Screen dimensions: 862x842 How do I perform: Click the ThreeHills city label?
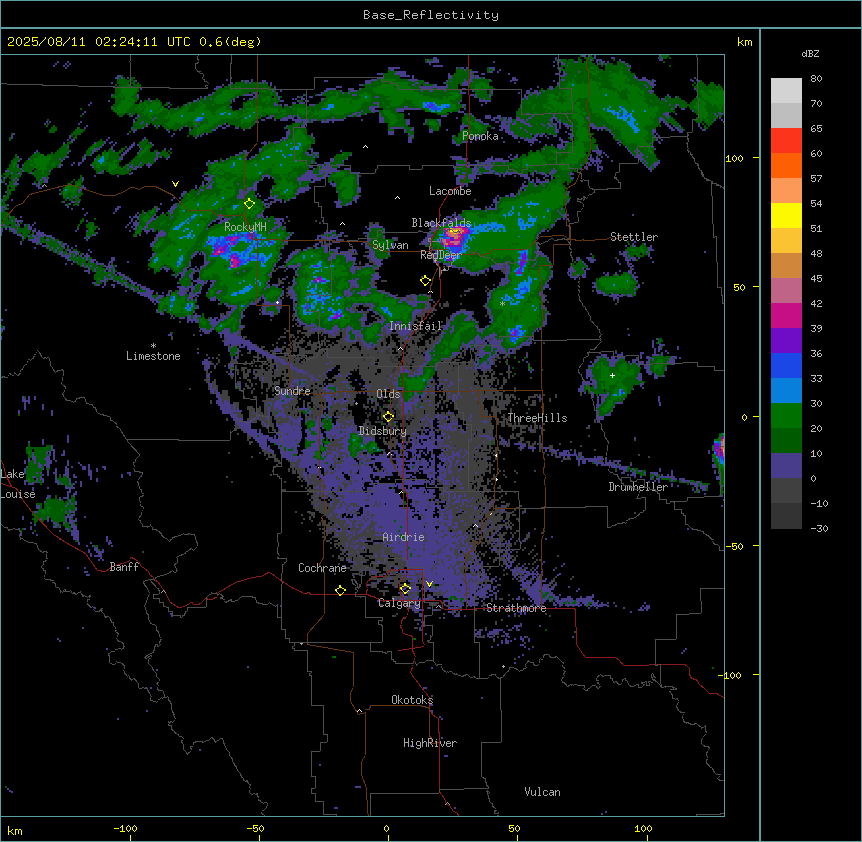point(537,418)
